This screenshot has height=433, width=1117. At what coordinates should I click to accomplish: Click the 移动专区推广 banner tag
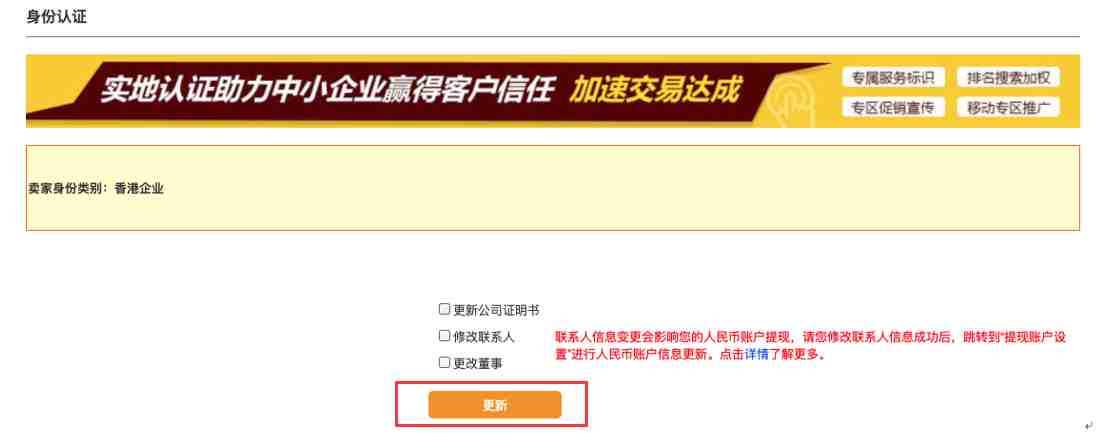click(1008, 108)
